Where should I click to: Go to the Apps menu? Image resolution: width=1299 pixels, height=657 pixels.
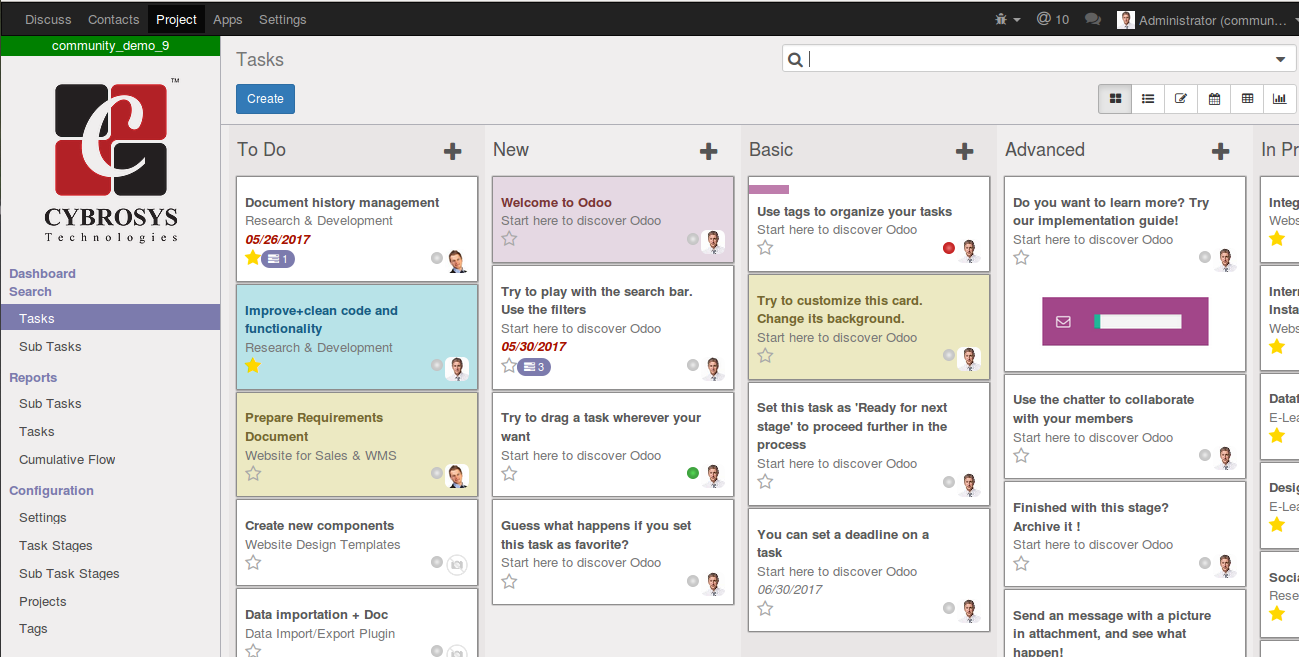click(228, 20)
